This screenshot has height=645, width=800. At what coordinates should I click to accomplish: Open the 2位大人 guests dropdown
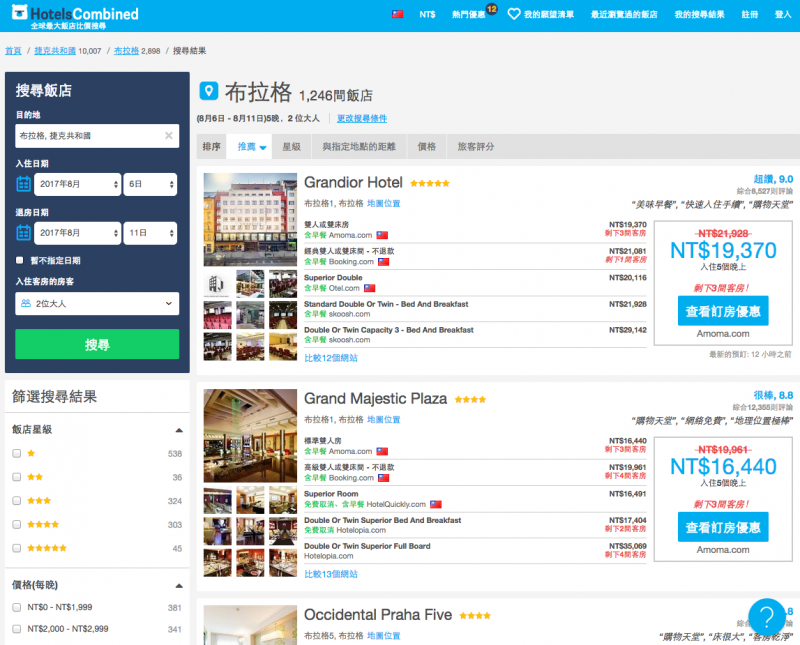[97, 304]
